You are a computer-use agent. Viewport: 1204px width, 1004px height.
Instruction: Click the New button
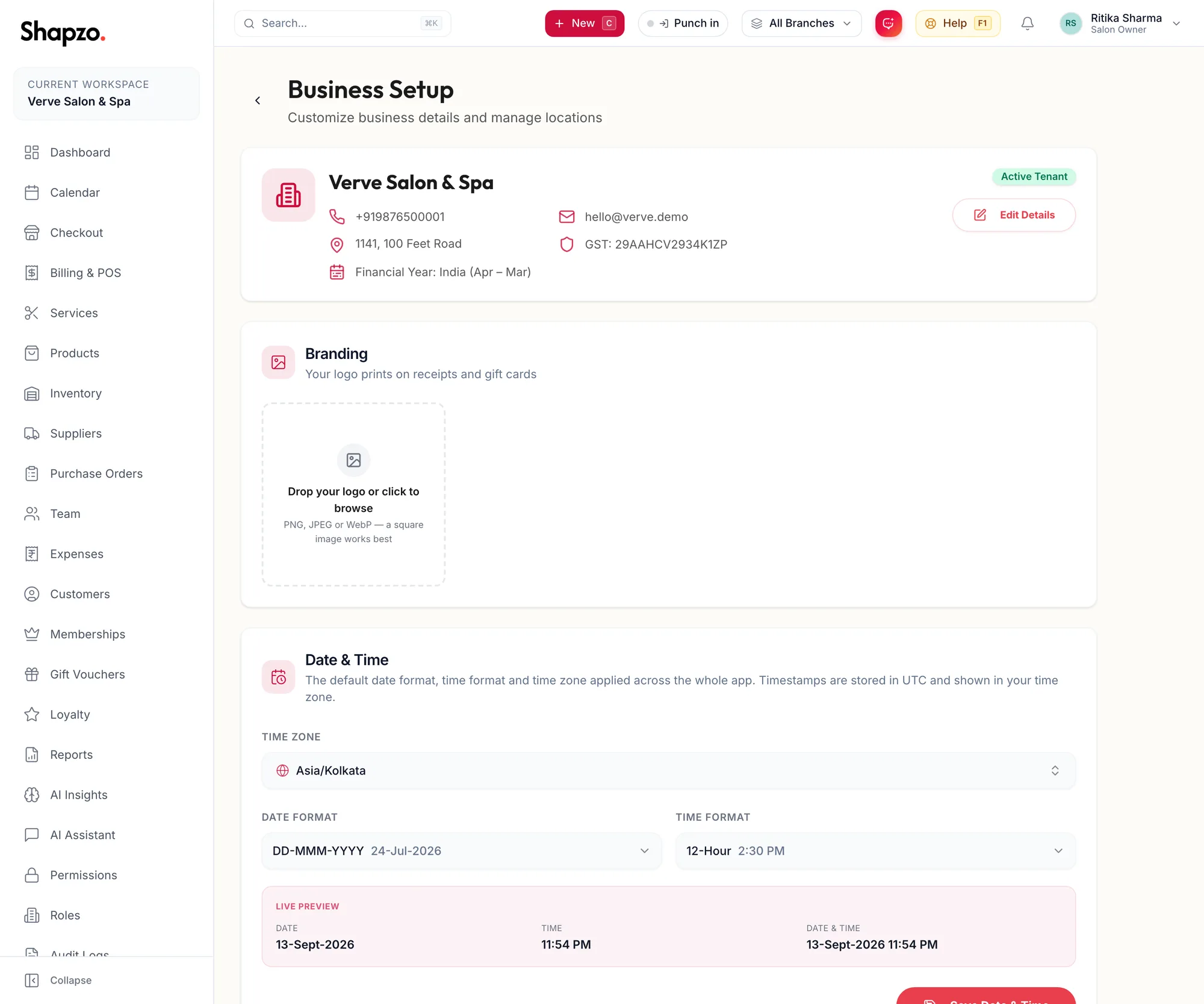point(585,23)
